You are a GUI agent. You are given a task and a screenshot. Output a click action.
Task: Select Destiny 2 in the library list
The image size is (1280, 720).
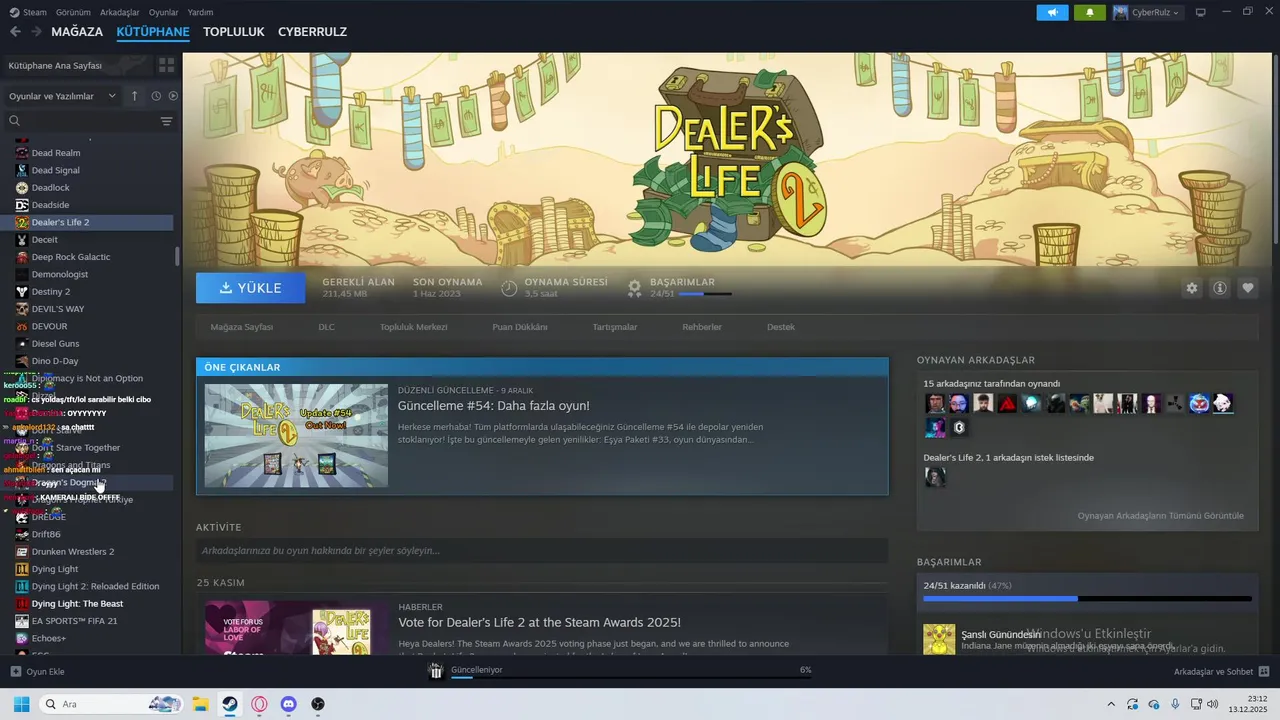50,292
